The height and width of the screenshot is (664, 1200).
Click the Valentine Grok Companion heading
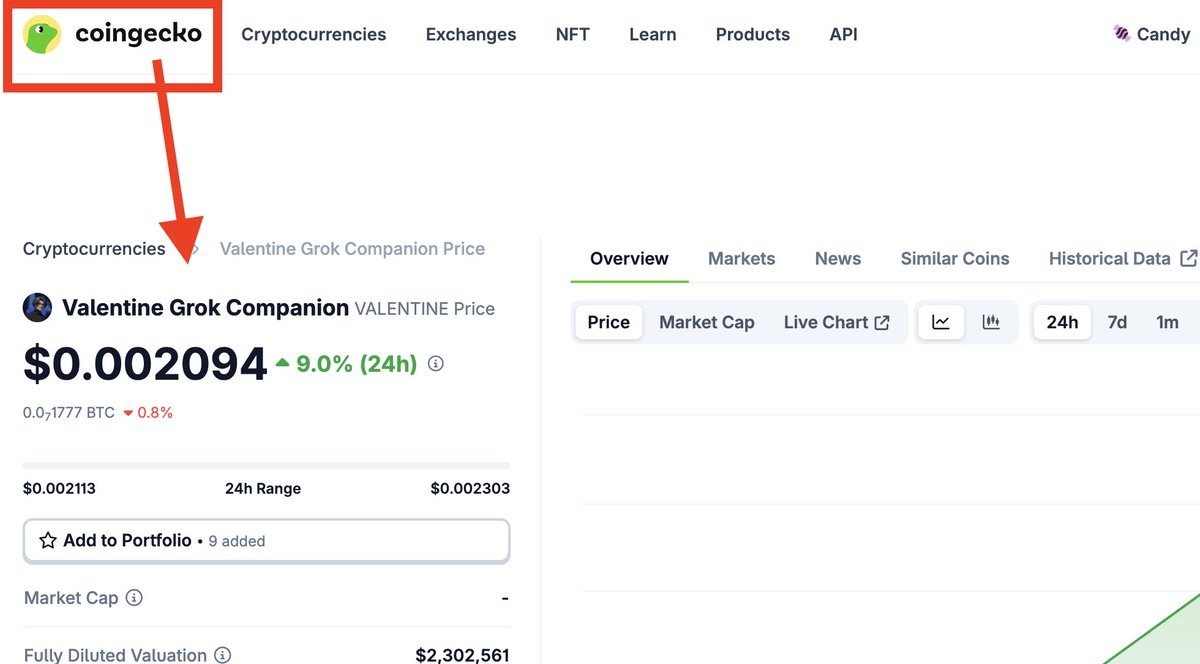(205, 308)
